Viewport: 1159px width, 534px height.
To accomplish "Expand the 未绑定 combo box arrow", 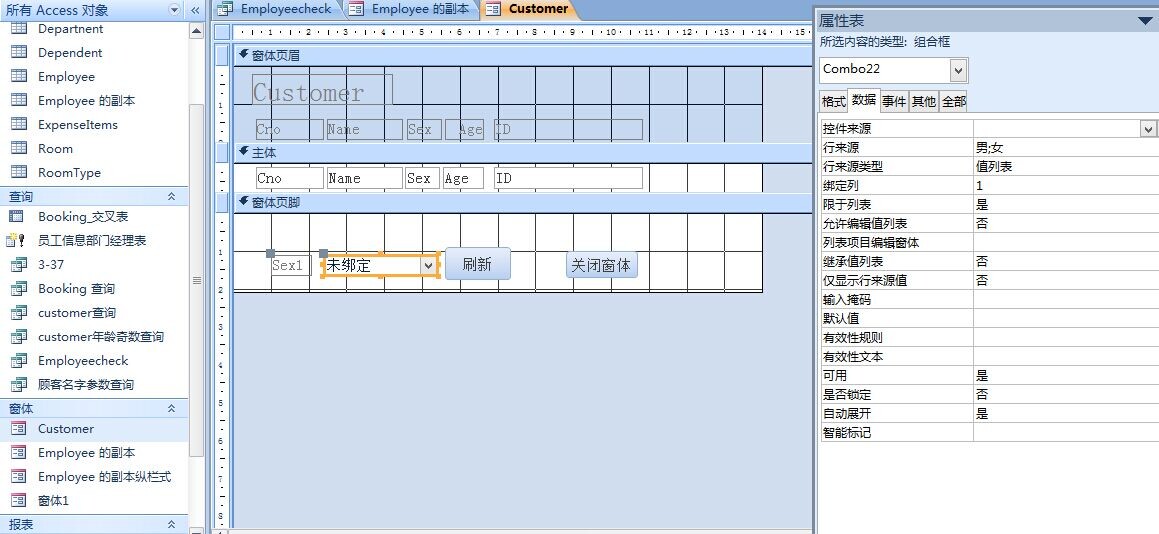I will pyautogui.click(x=429, y=266).
